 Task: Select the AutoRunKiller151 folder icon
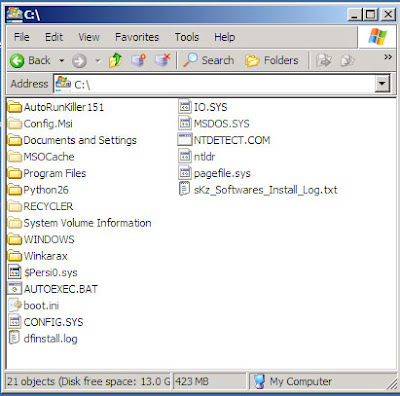[x=15, y=107]
